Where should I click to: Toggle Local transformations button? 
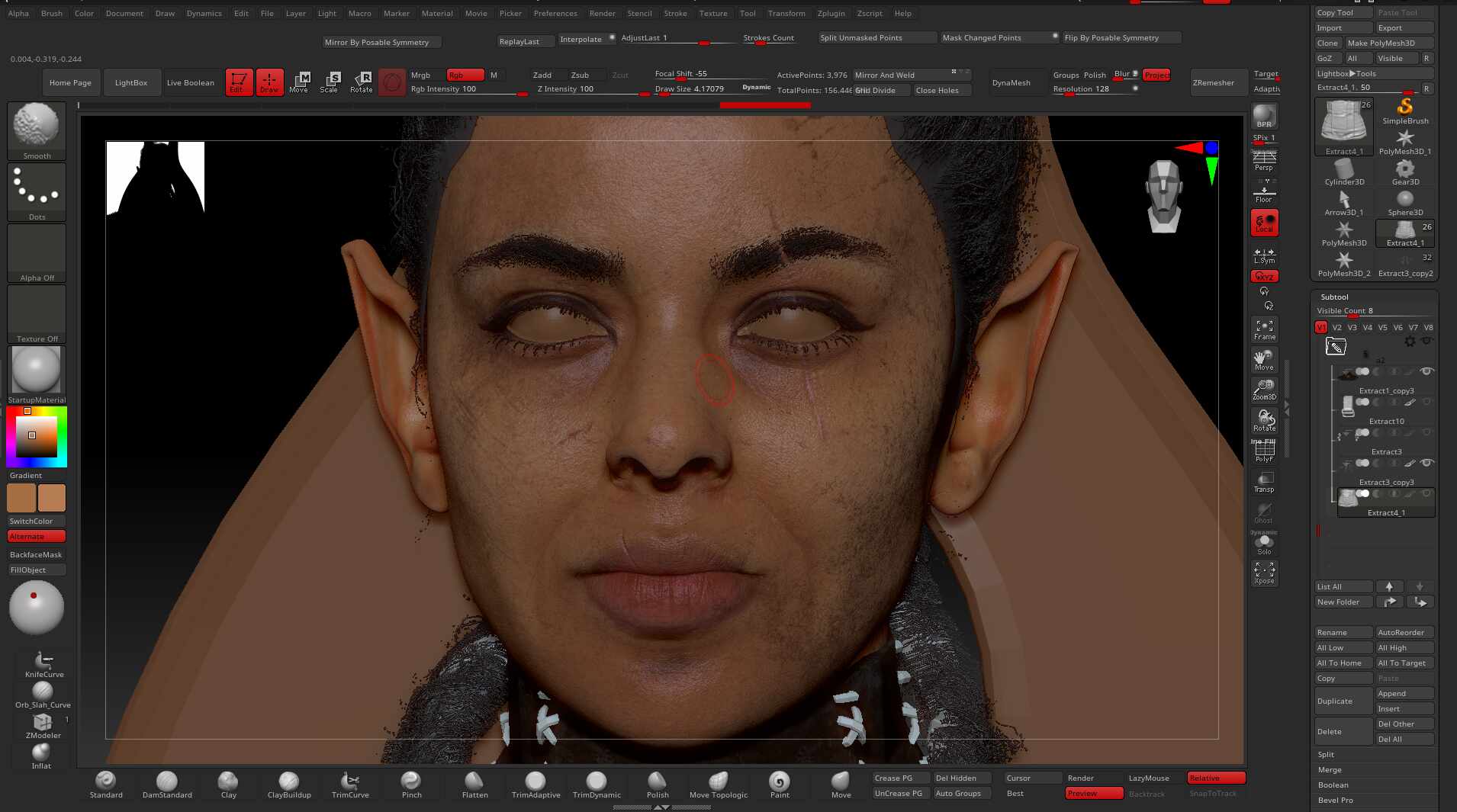pyautogui.click(x=1264, y=223)
